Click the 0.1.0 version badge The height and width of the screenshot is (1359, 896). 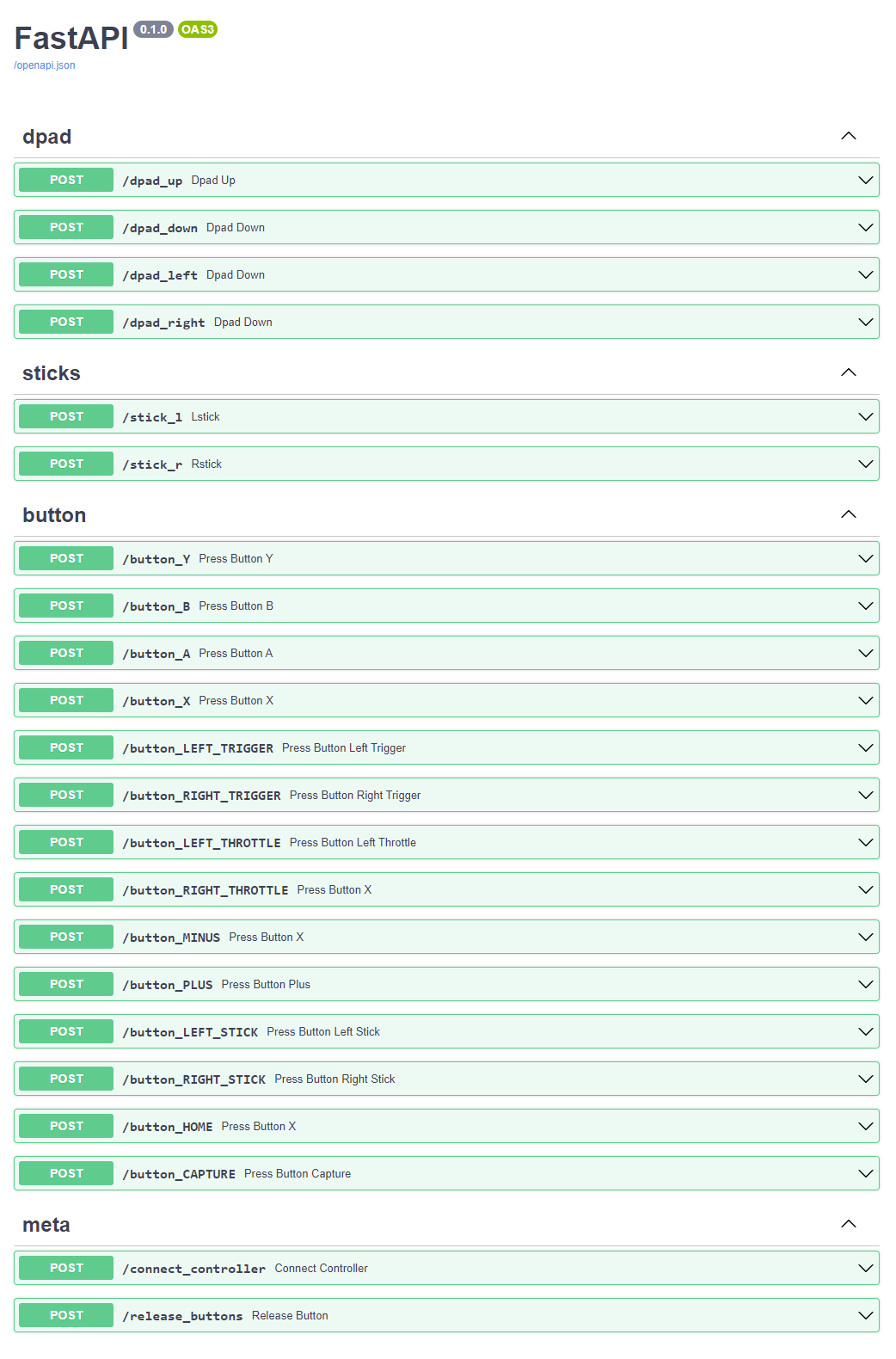(154, 29)
